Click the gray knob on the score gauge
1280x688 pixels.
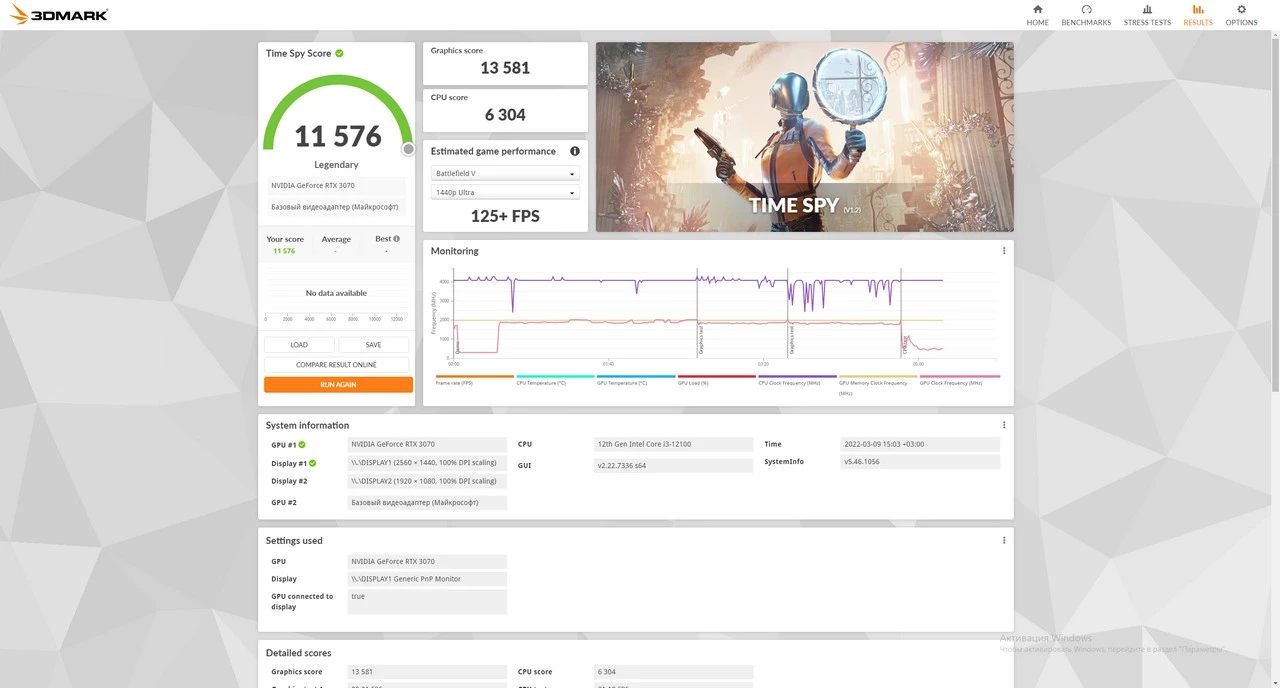click(408, 149)
